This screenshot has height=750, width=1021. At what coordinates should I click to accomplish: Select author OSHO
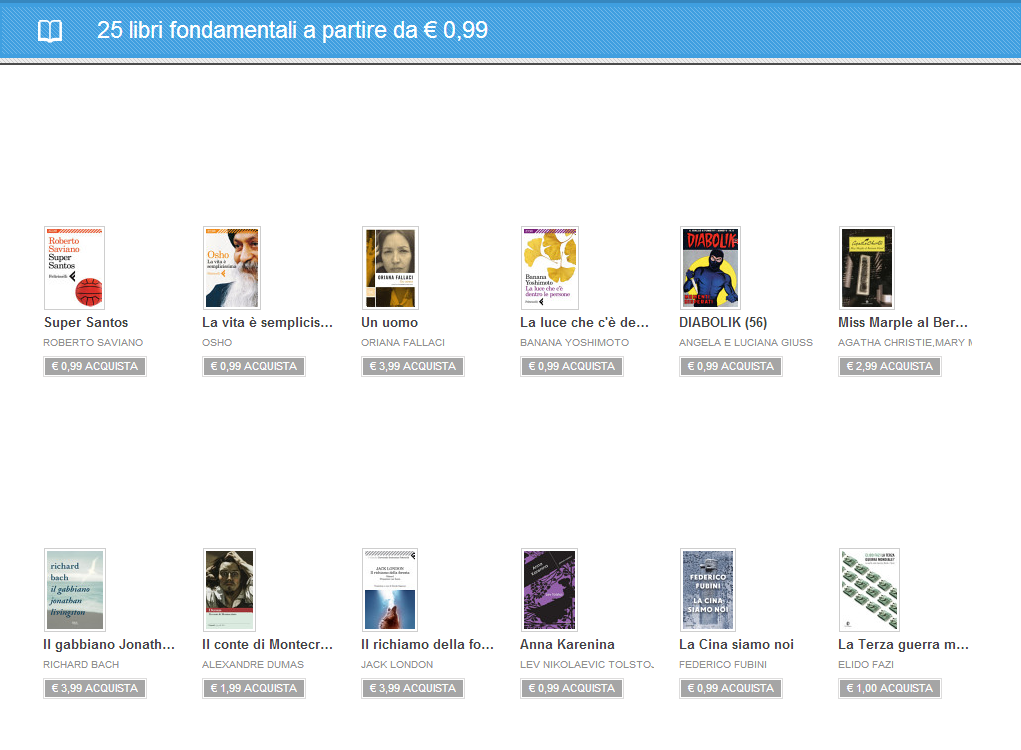(x=217, y=342)
